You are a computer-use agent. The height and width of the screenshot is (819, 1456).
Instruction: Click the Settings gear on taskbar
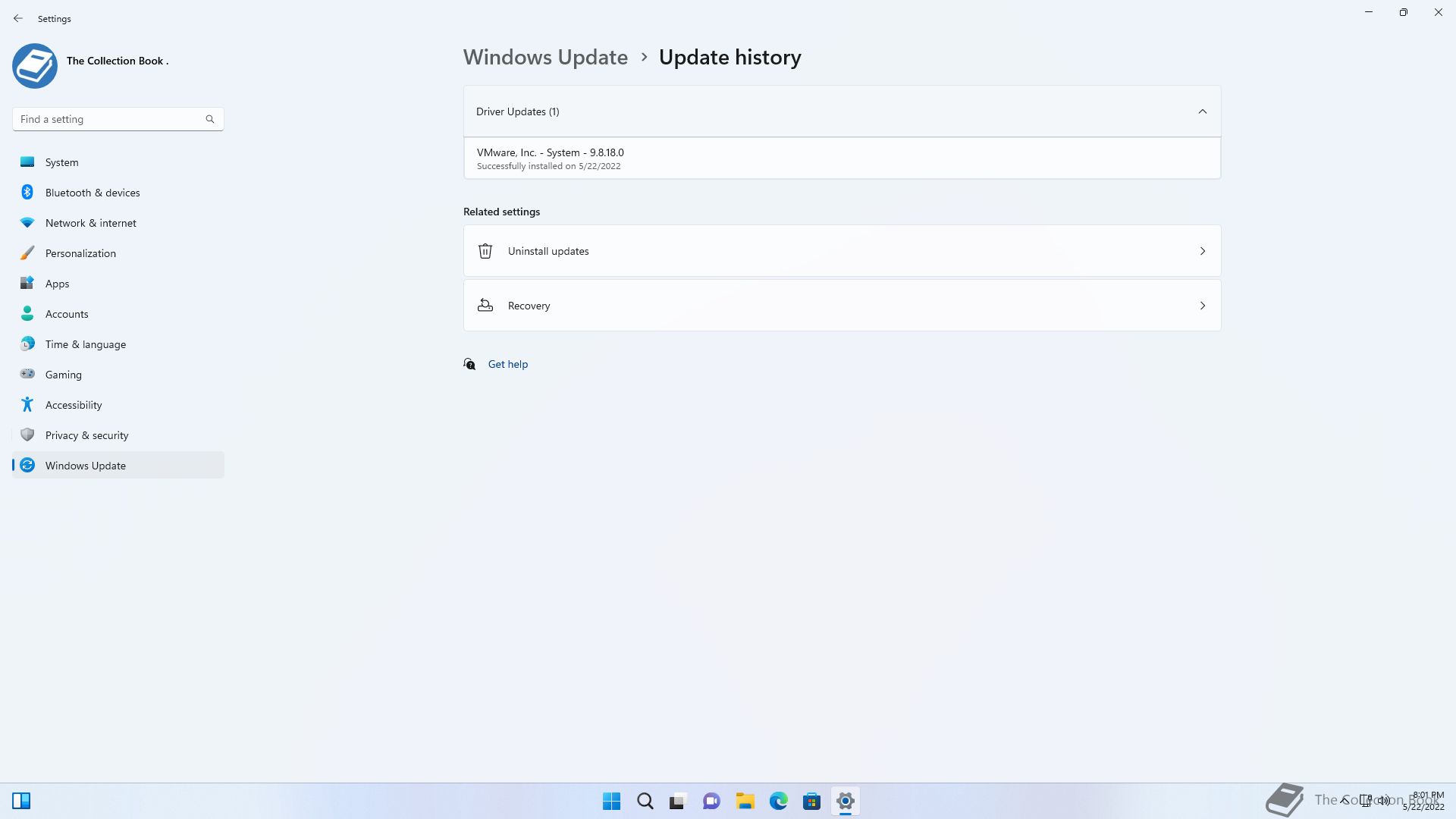(x=845, y=801)
